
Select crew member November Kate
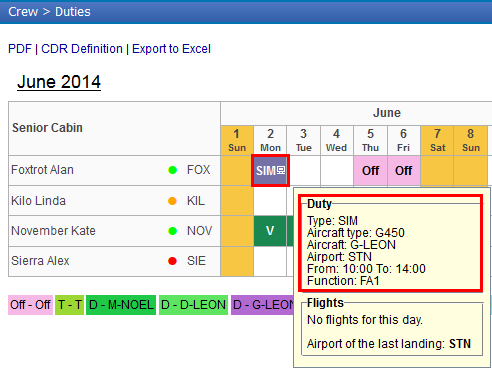click(53, 231)
